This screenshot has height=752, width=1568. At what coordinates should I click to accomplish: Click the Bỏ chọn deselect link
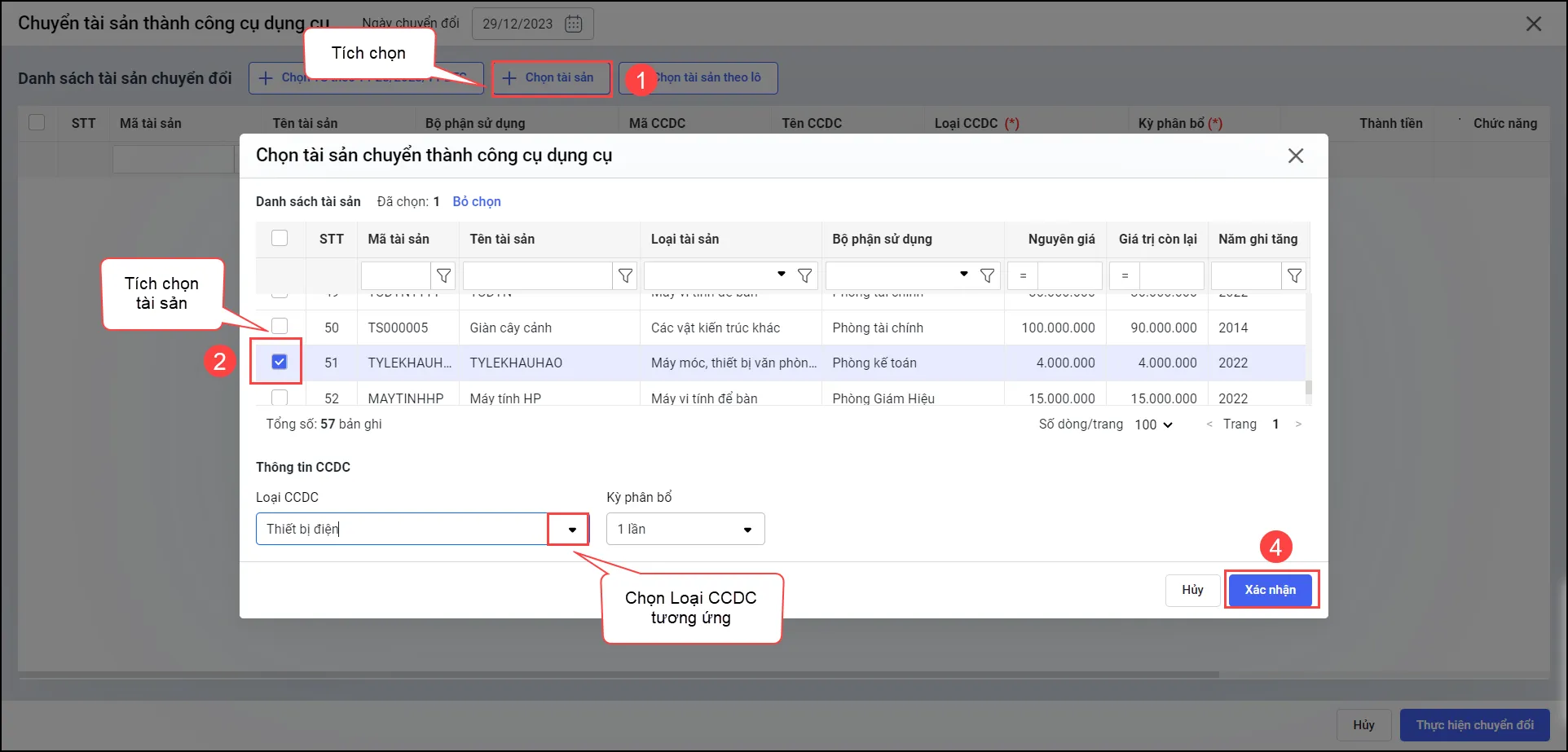(x=477, y=201)
